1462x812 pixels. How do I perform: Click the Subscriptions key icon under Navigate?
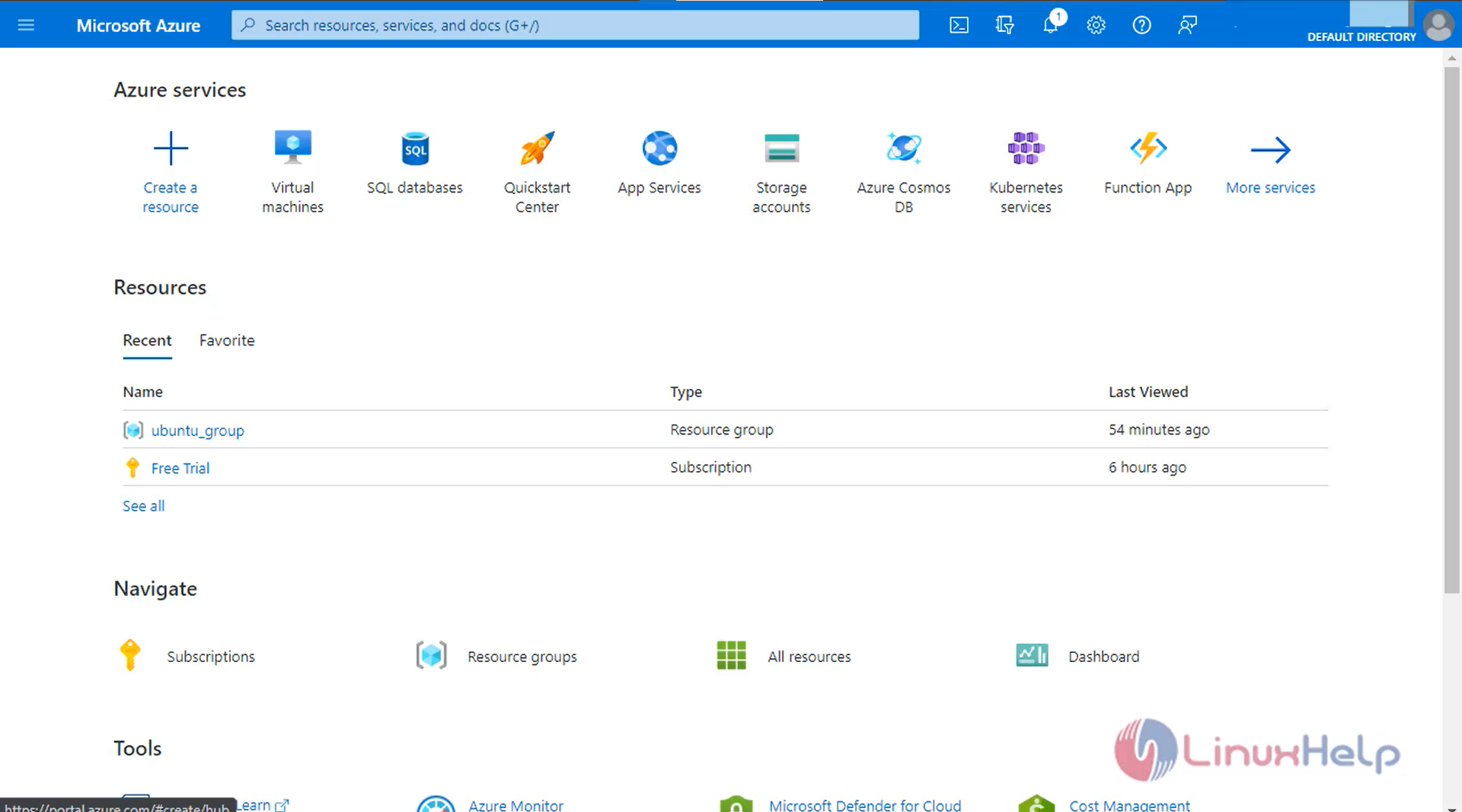click(130, 654)
